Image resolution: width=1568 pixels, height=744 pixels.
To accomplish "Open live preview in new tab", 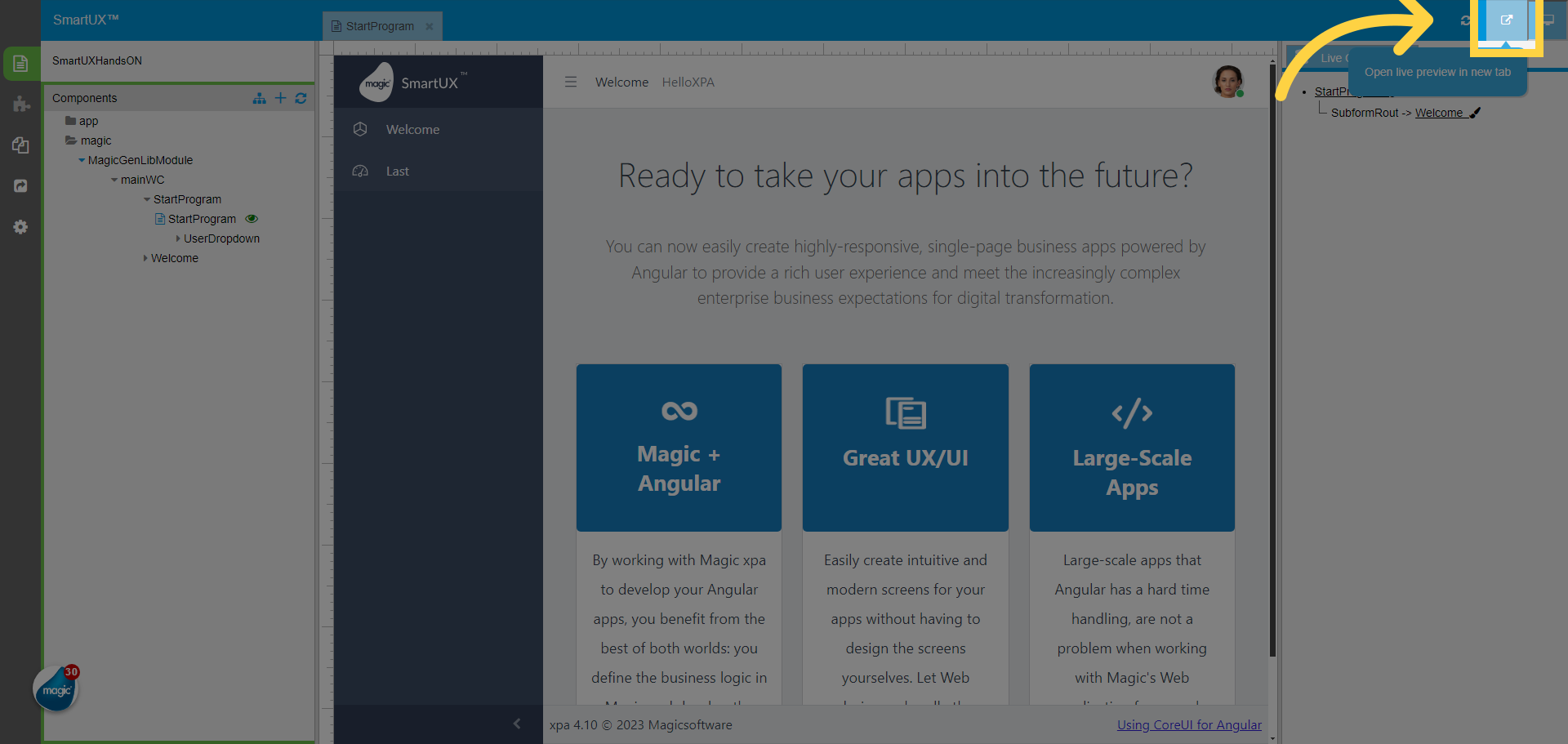I will pyautogui.click(x=1506, y=20).
